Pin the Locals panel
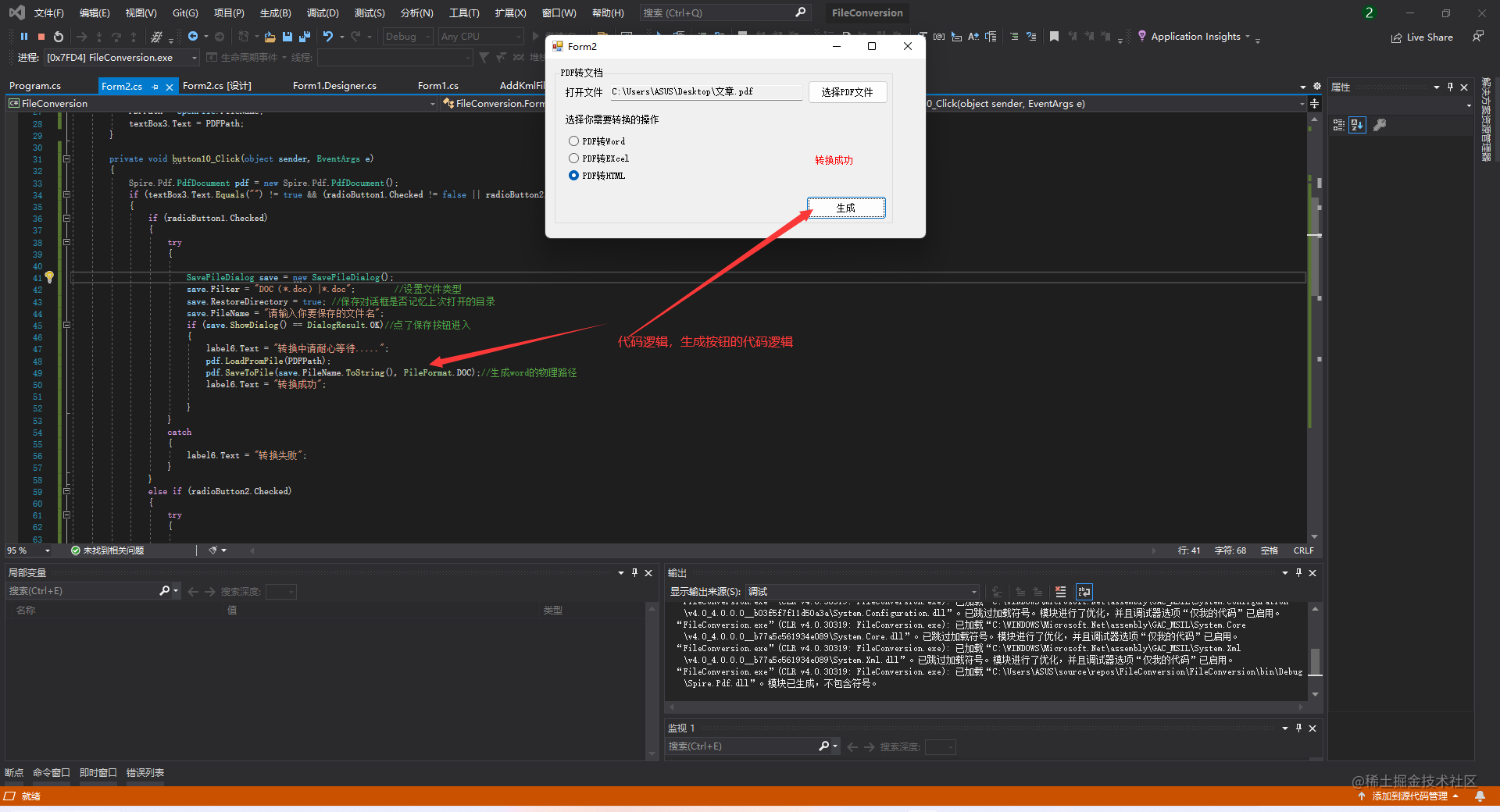 (x=634, y=573)
